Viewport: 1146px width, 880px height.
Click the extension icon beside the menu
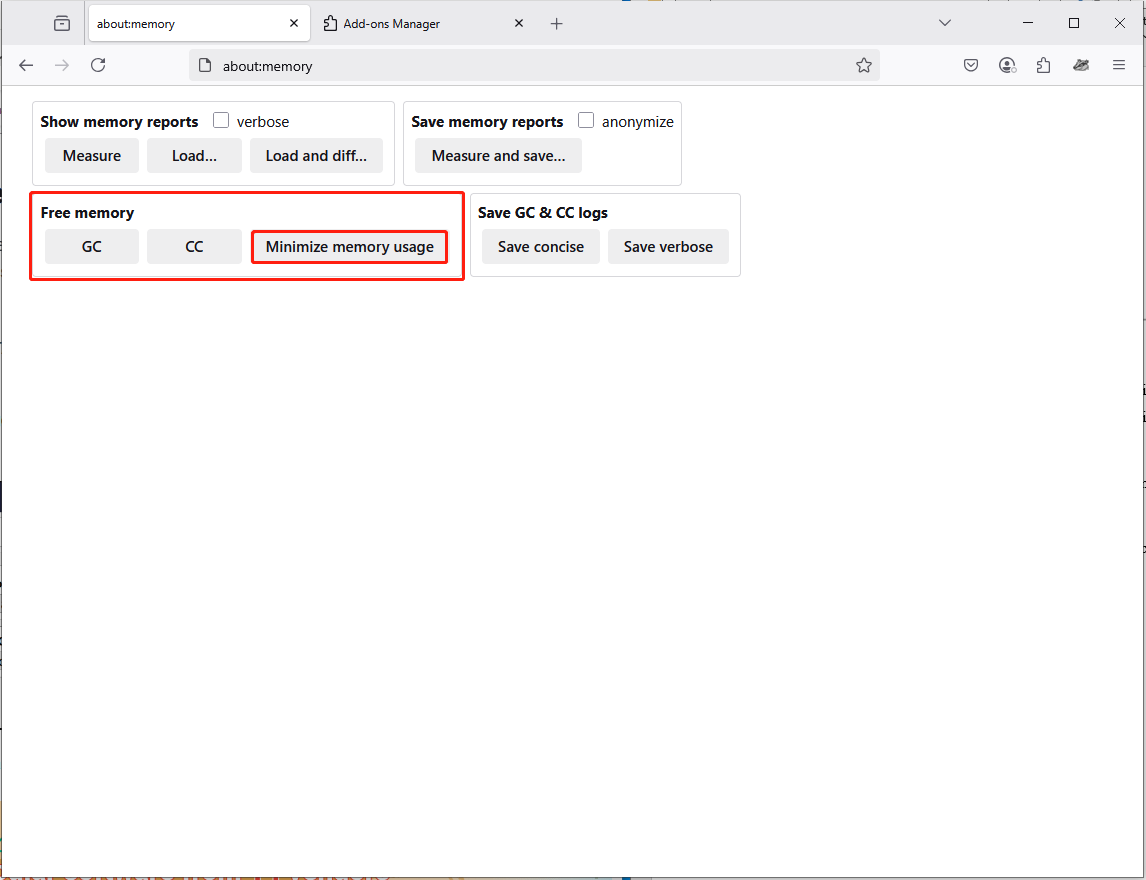point(1081,66)
